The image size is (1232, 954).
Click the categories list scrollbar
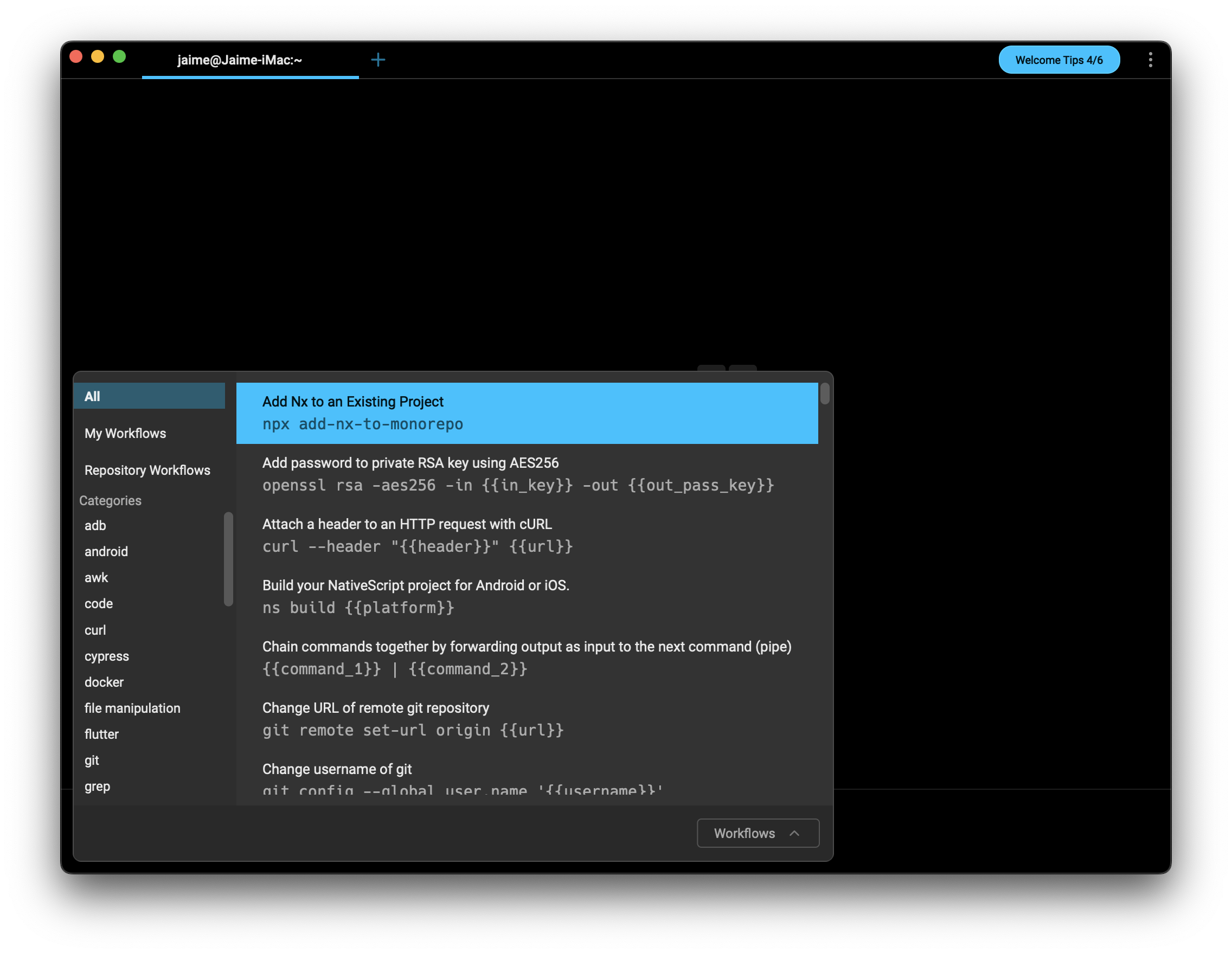pyautogui.click(x=228, y=558)
